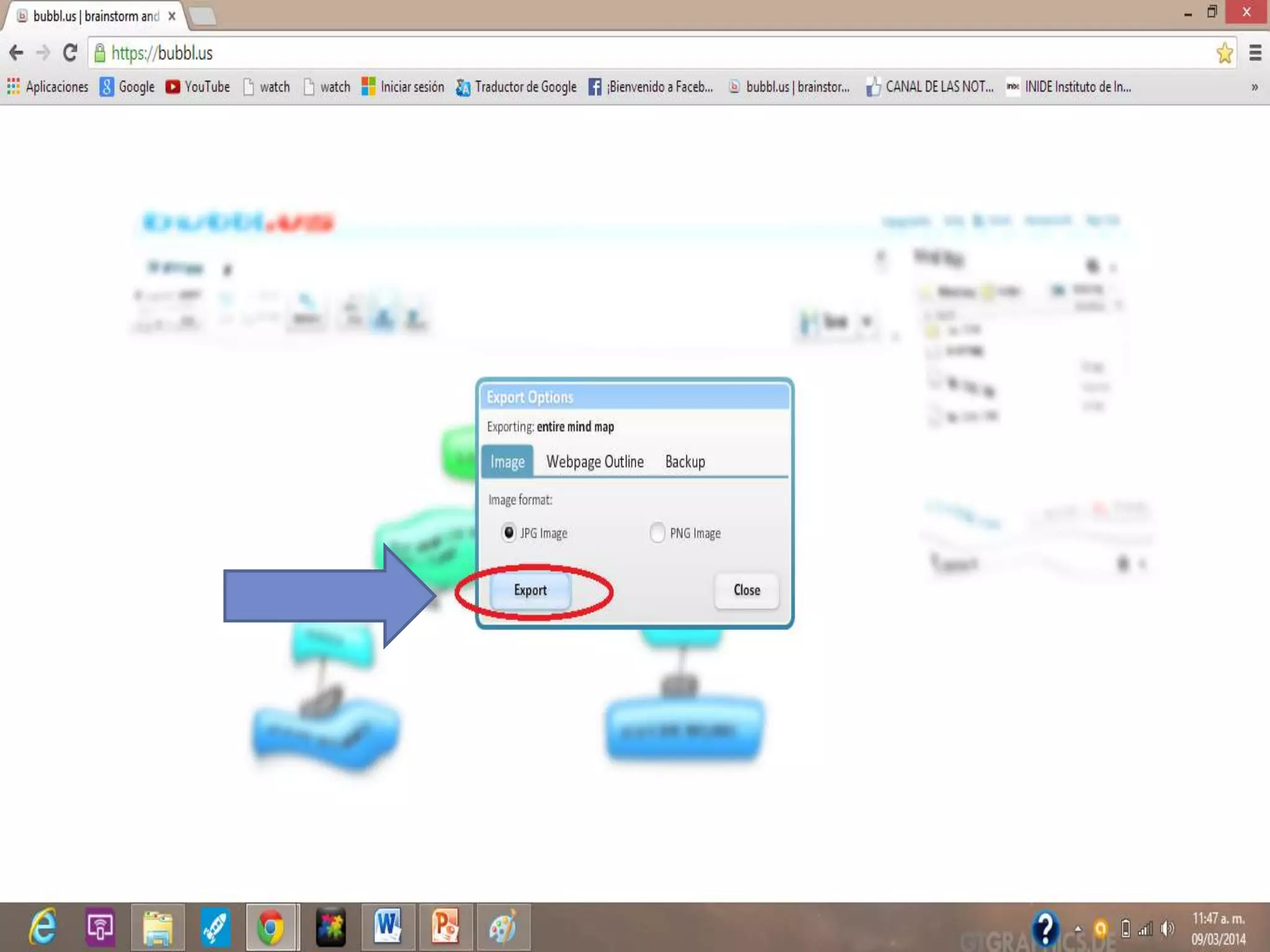Click the Close button in dialog
Viewport: 1270px width, 952px height.
point(746,590)
